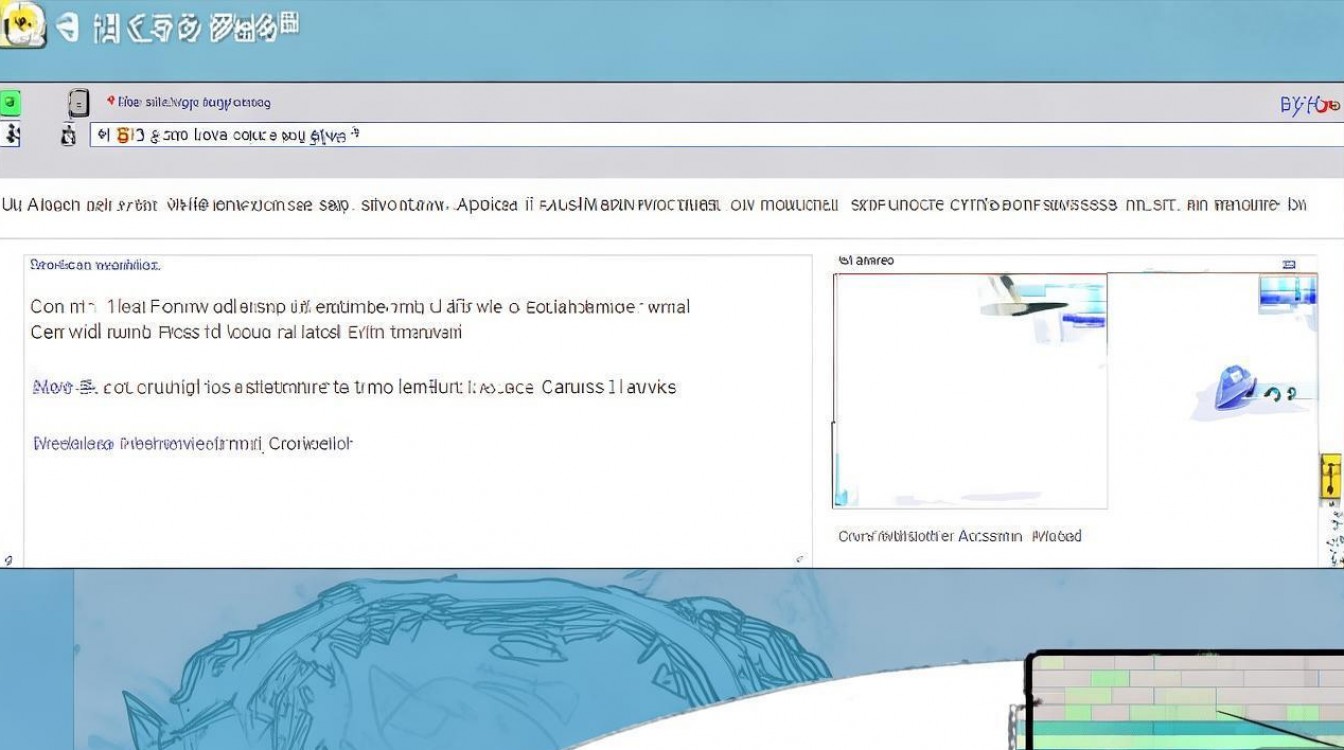Click inside the long address input field

tap(716, 135)
